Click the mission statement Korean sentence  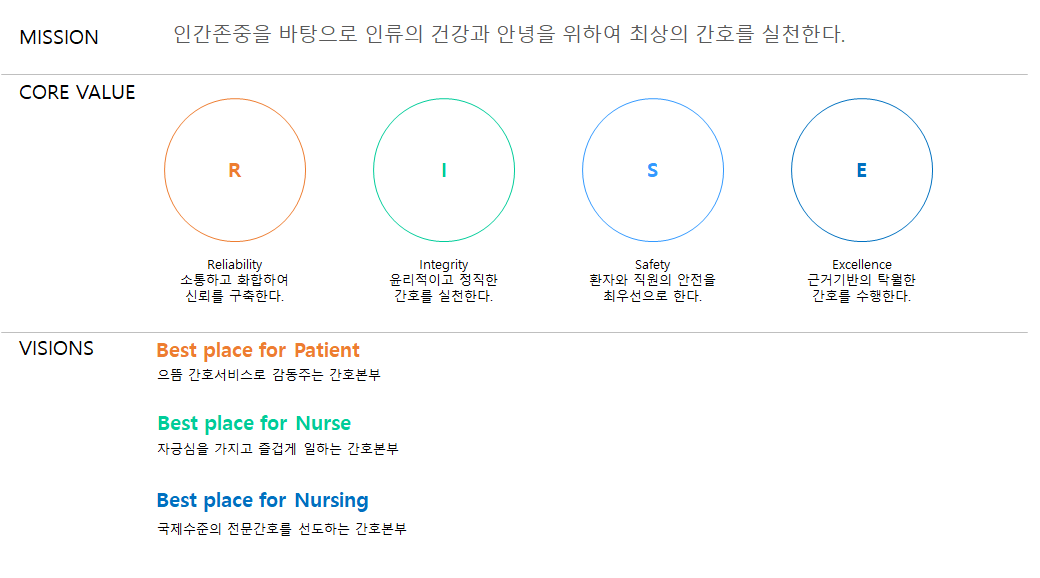509,34
